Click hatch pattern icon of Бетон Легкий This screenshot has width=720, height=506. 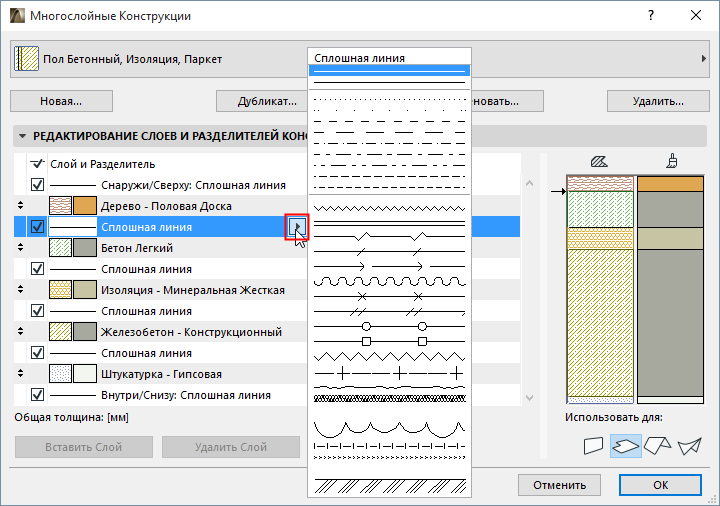[60, 247]
